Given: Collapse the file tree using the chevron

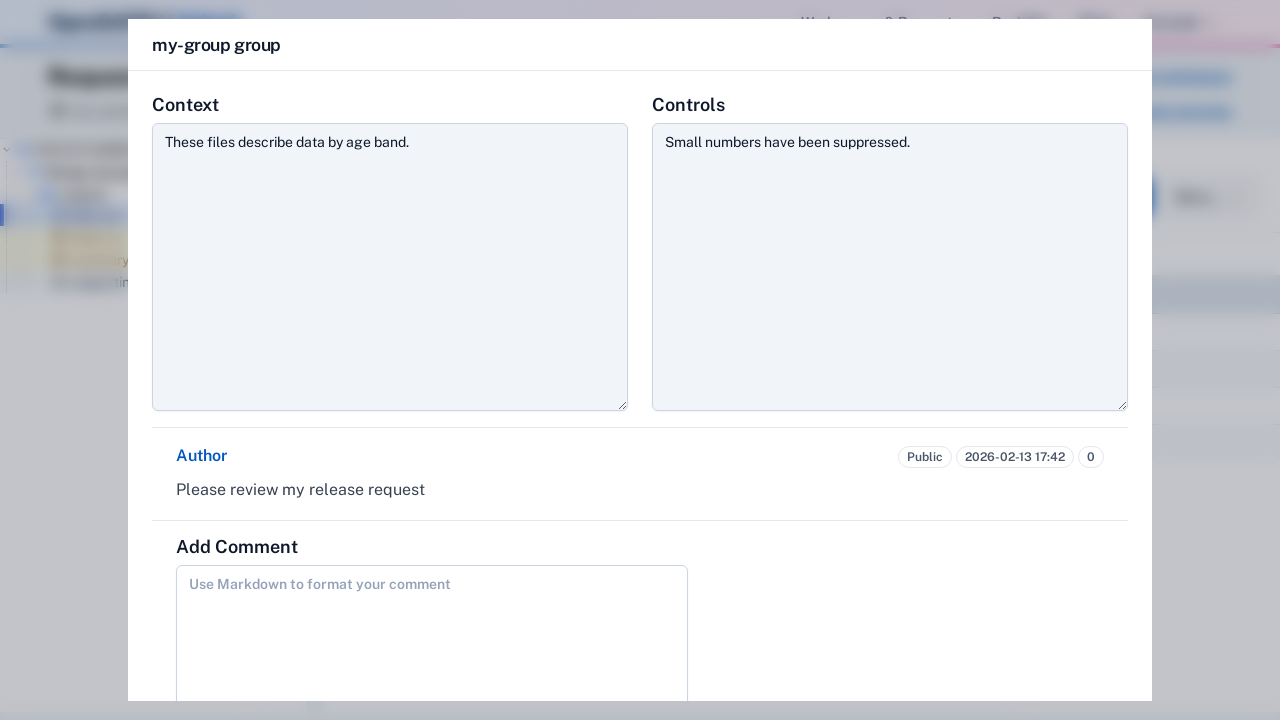Looking at the screenshot, I should pyautogui.click(x=6, y=148).
